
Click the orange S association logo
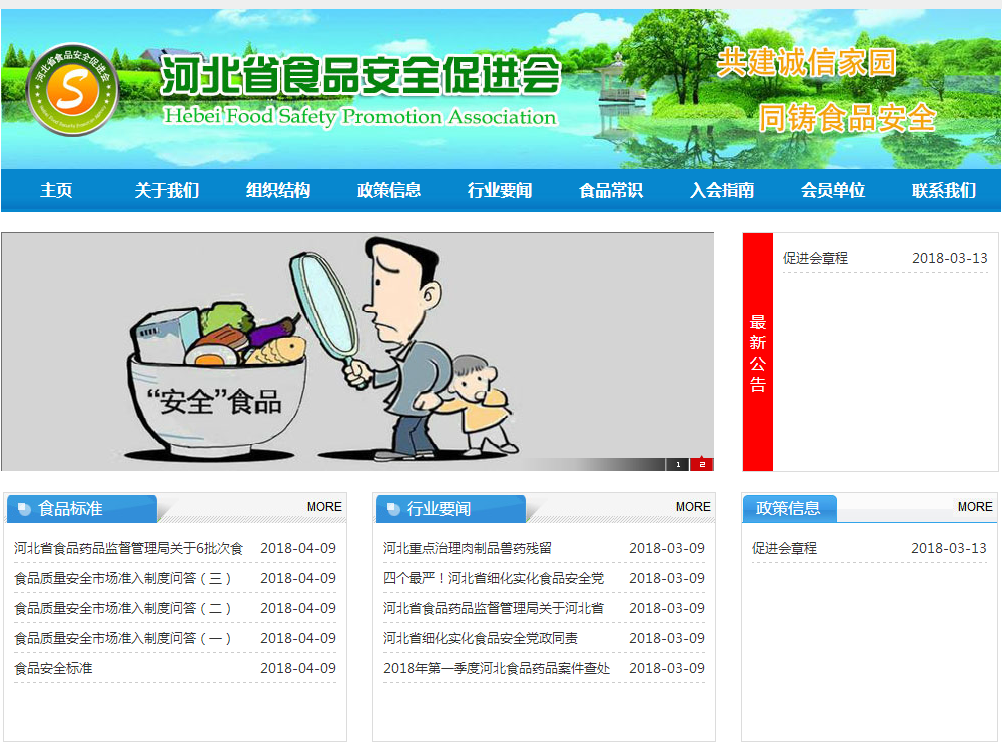pyautogui.click(x=72, y=89)
